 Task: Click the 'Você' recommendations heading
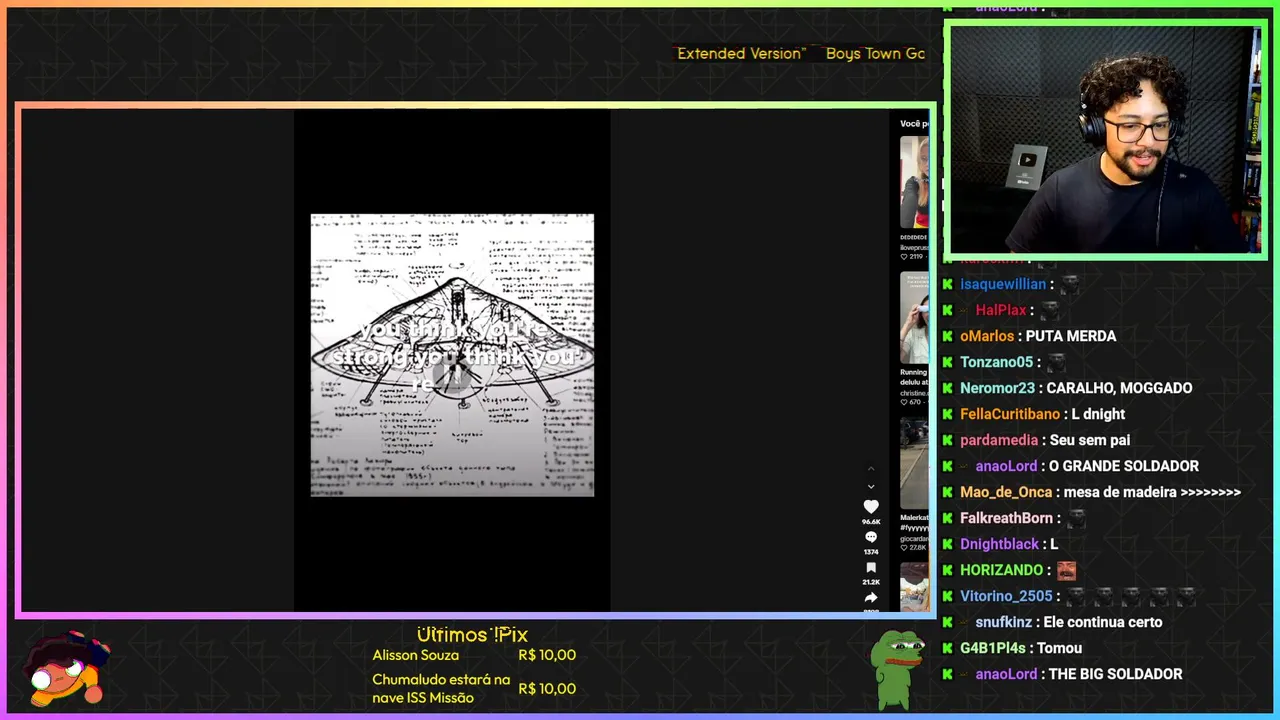click(914, 124)
